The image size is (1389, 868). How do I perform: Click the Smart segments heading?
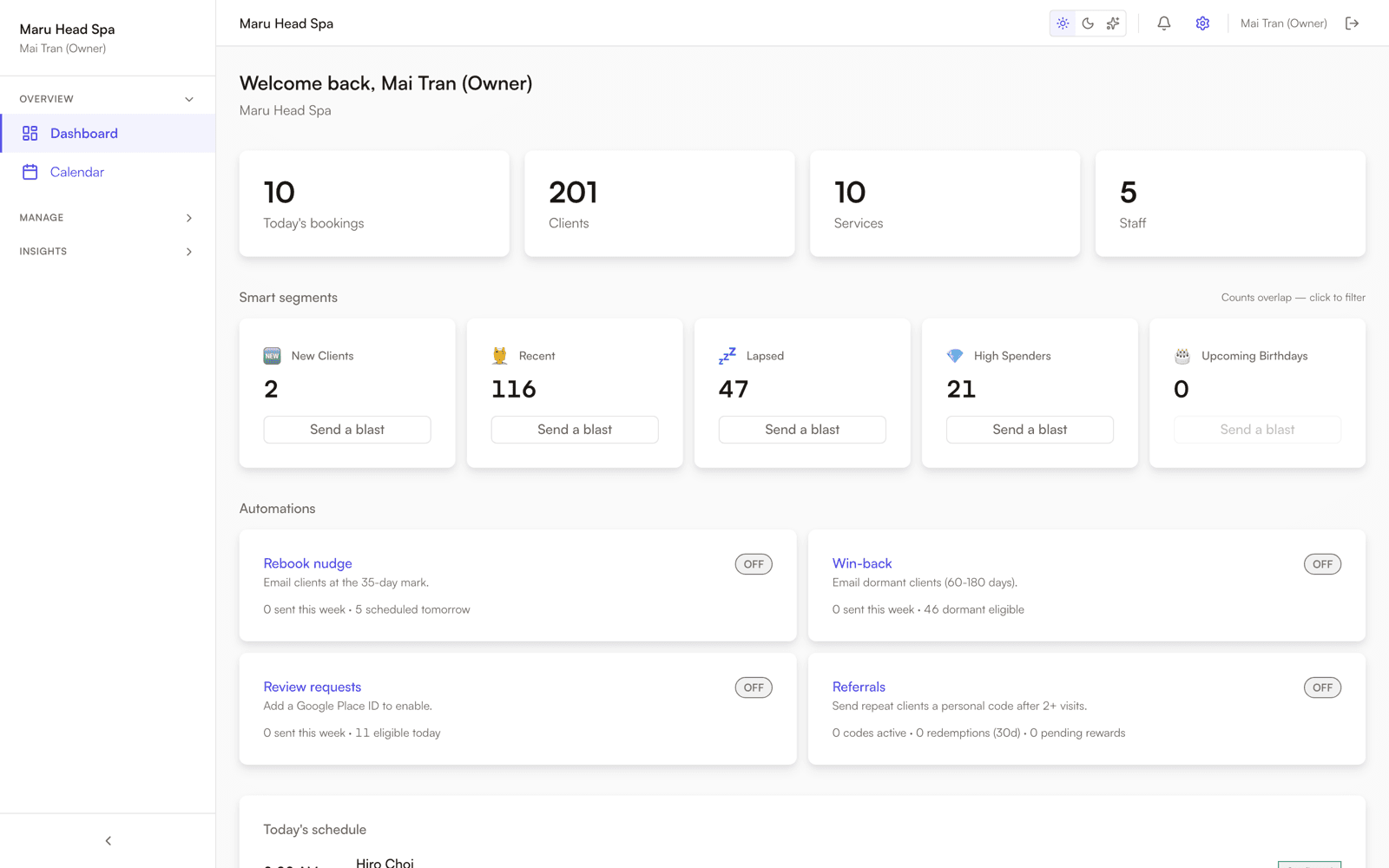point(288,297)
